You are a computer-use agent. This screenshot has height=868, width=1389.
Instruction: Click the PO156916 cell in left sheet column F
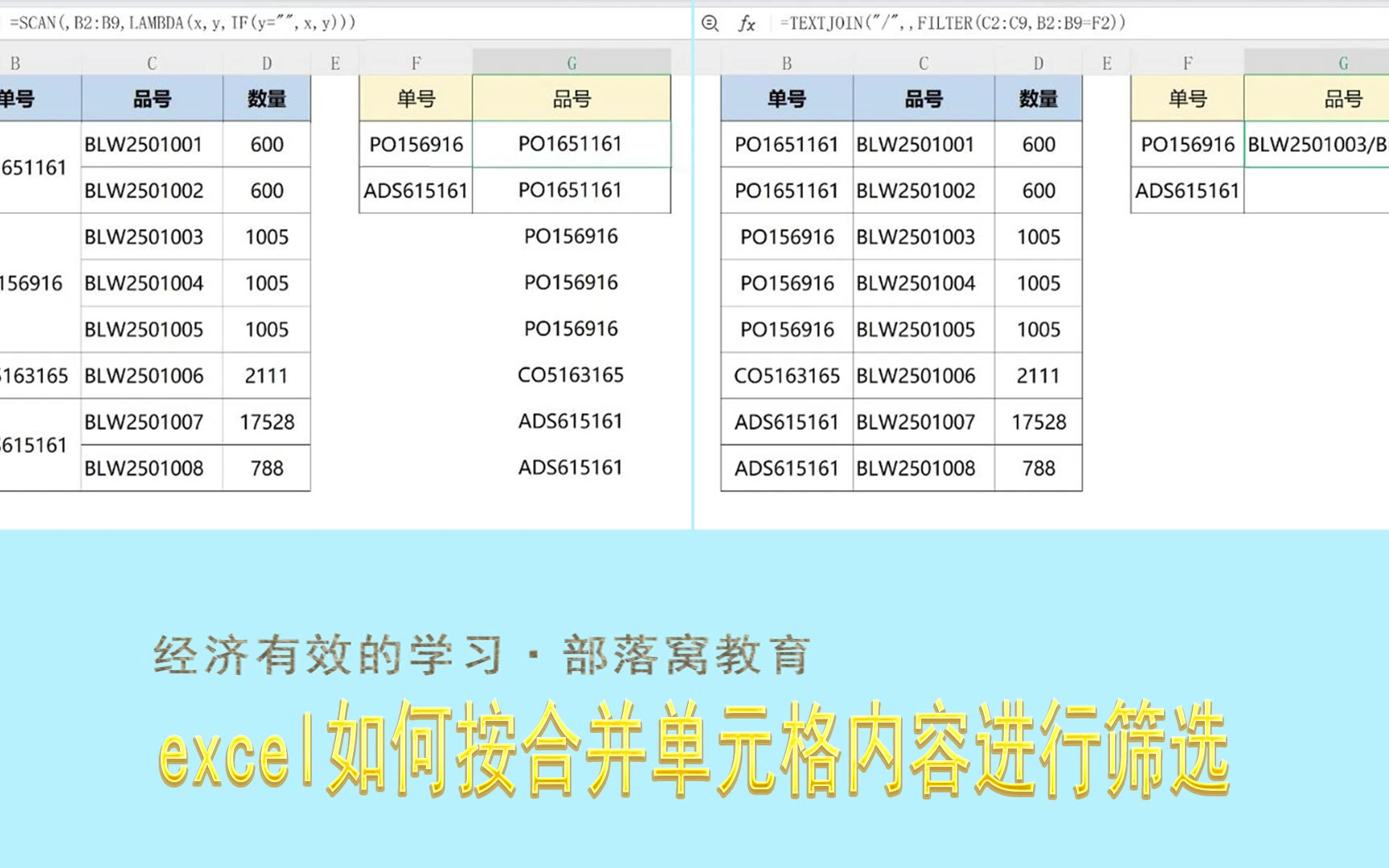click(x=416, y=145)
